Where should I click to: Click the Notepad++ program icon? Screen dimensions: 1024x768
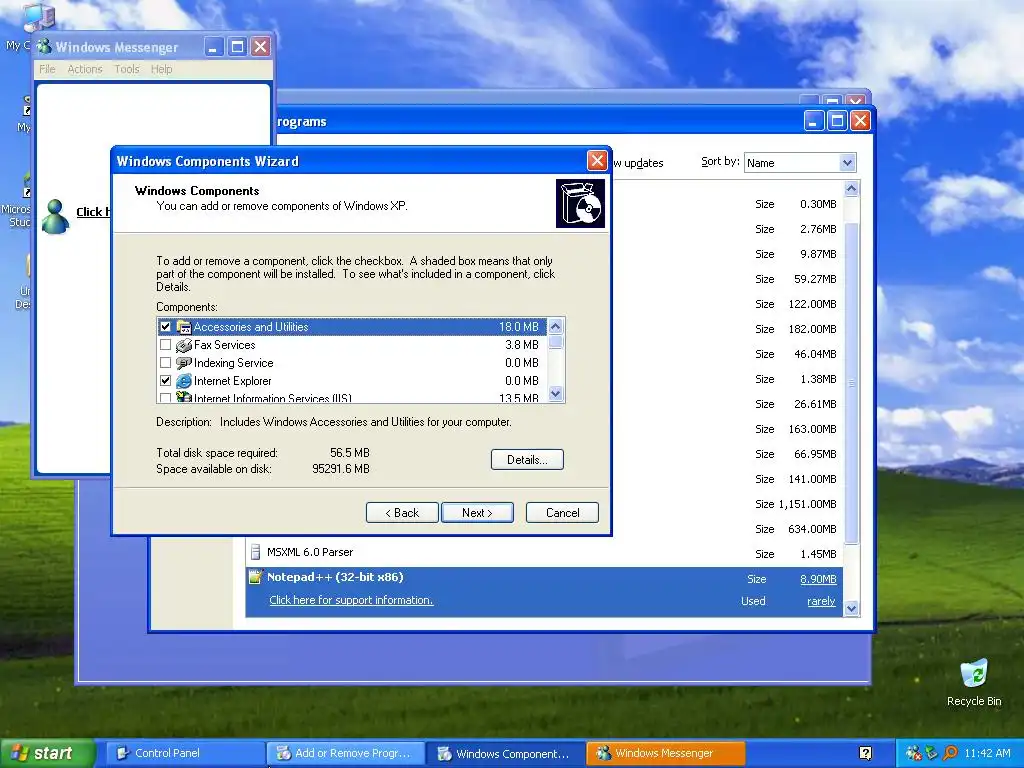point(255,577)
